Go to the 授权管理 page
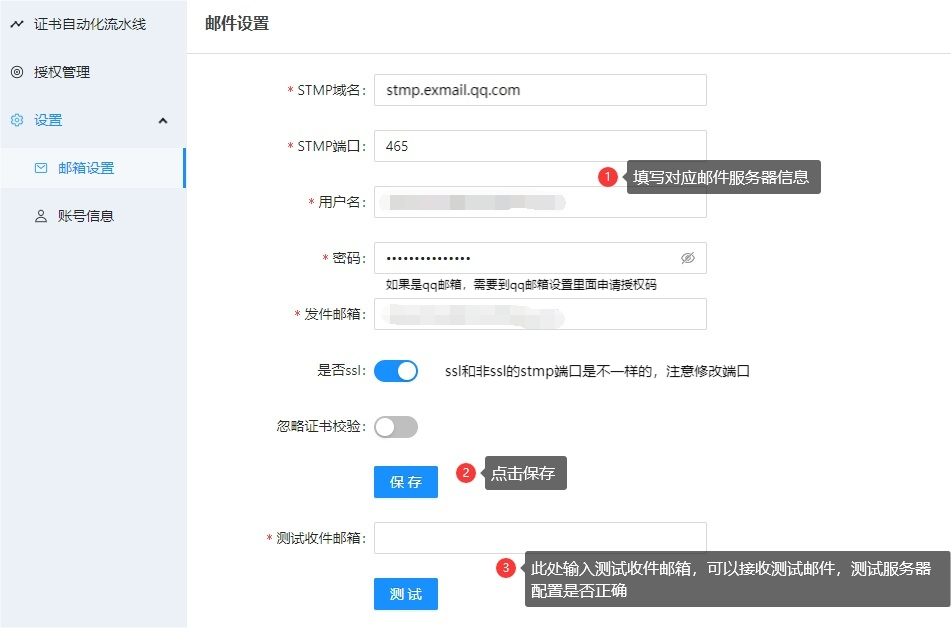 pos(62,72)
